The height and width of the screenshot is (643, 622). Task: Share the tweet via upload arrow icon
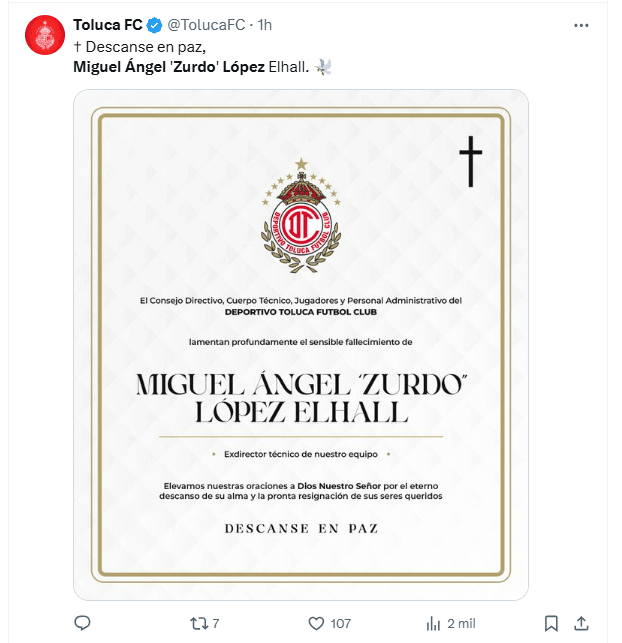(581, 623)
